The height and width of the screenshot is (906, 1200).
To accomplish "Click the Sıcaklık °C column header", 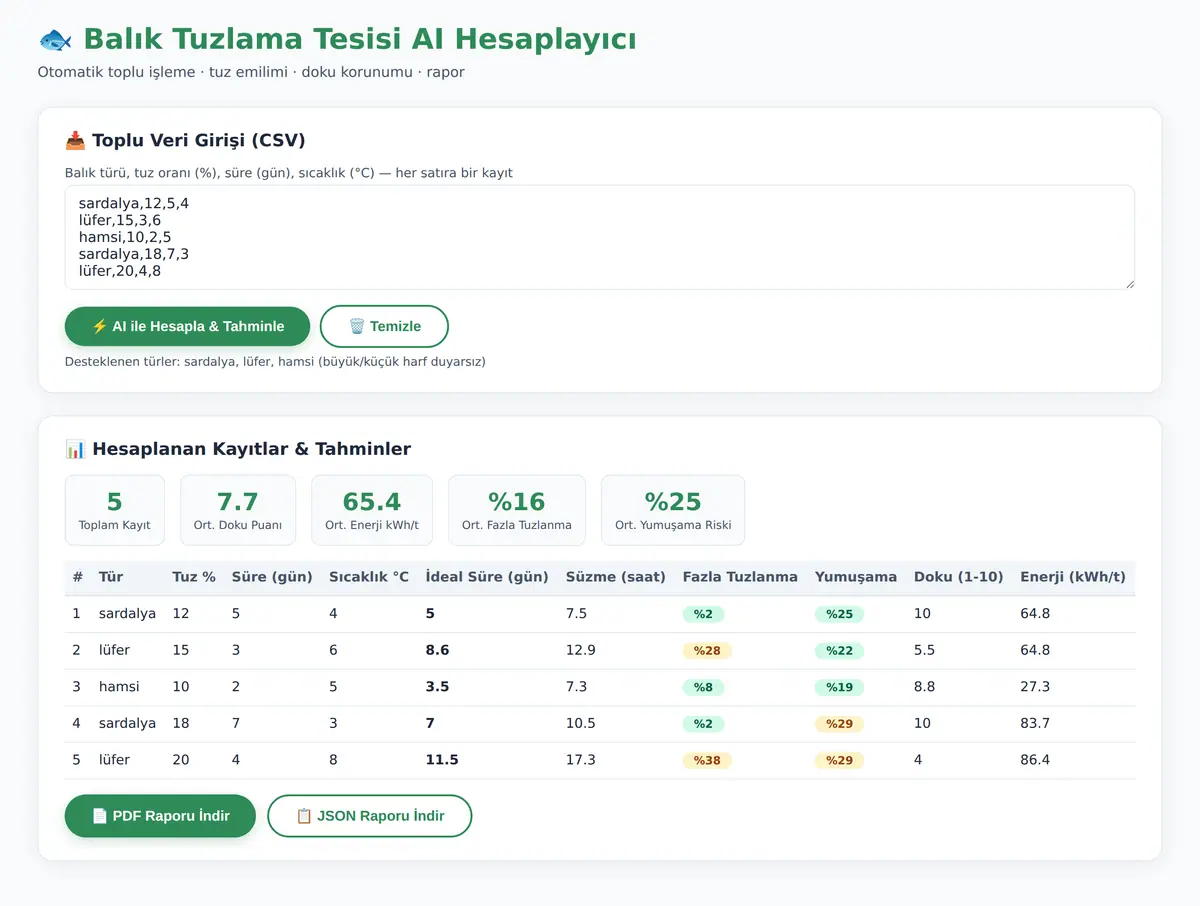I will pyautogui.click(x=369, y=577).
